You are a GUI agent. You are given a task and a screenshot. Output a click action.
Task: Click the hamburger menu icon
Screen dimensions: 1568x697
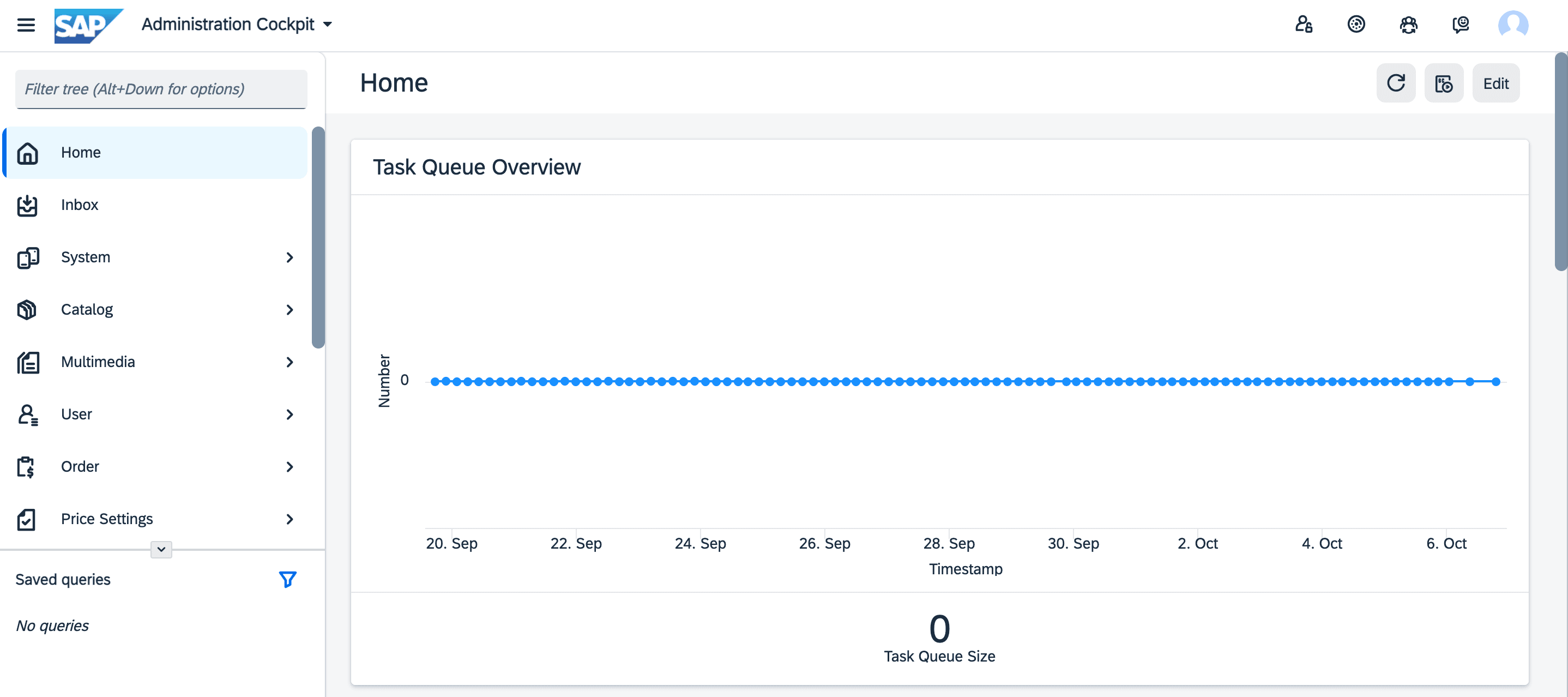pos(26,25)
